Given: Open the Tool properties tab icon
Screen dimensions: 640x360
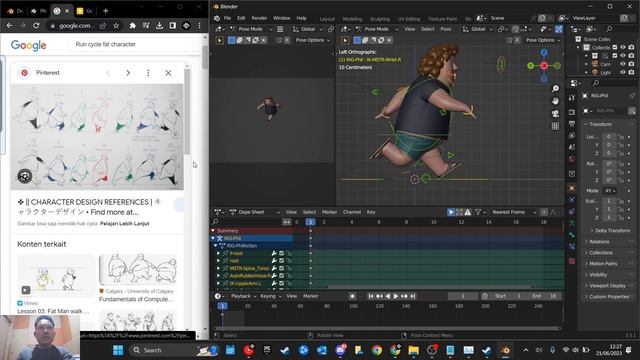Looking at the screenshot, I should point(572,98).
